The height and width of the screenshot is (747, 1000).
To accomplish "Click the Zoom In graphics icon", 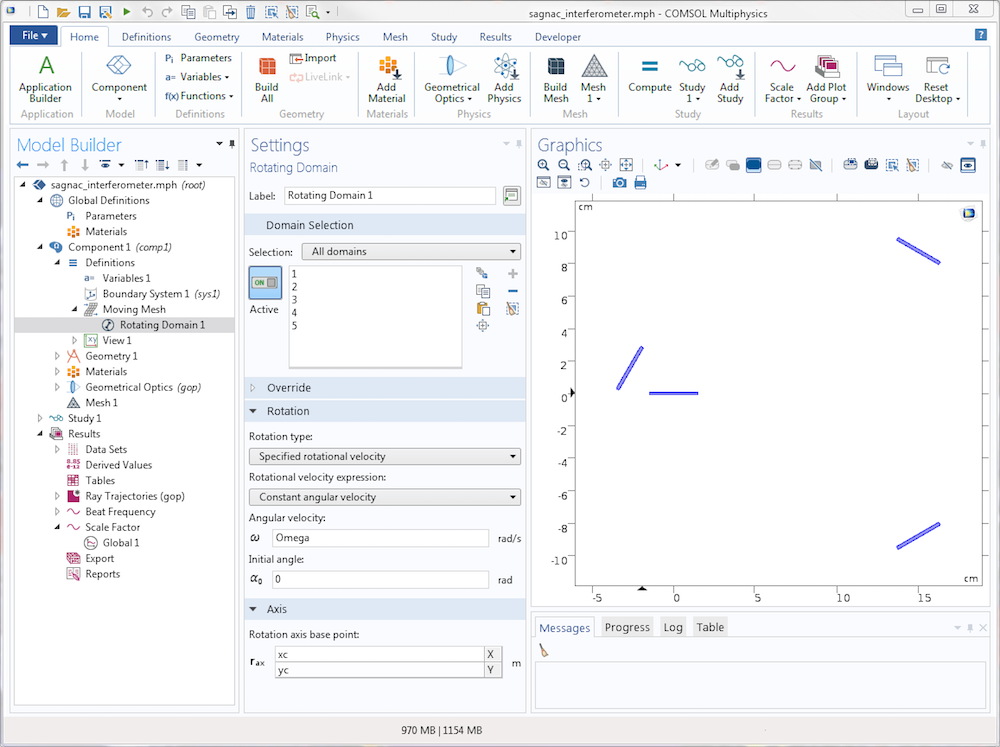I will [x=543, y=165].
